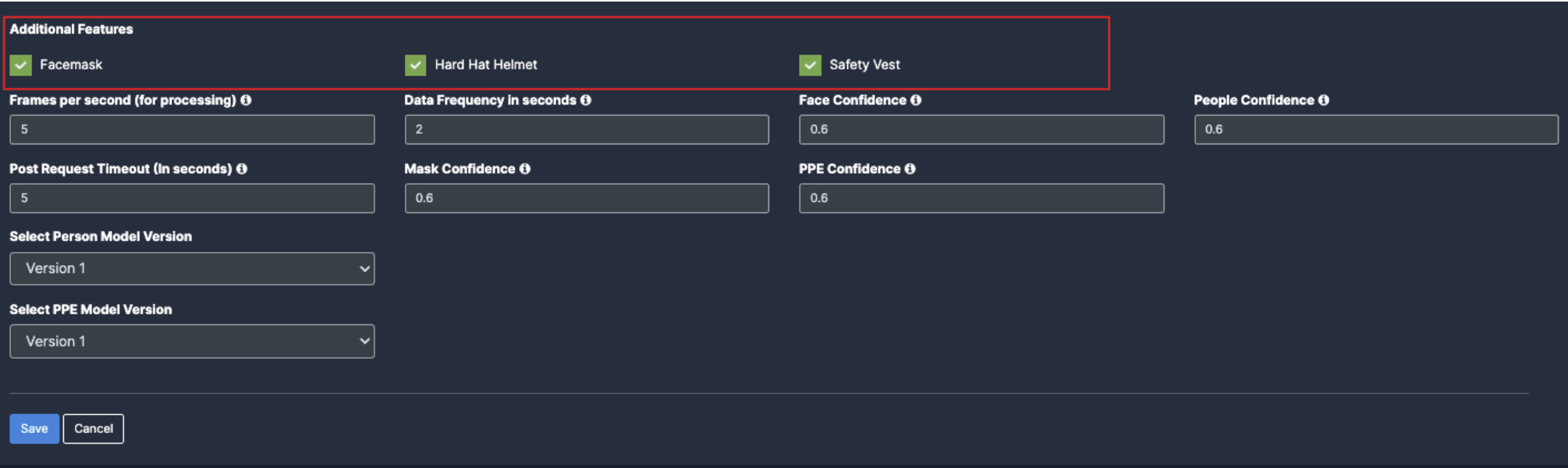The width and height of the screenshot is (1568, 468).
Task: Click the Face Confidence input field
Action: click(x=981, y=129)
